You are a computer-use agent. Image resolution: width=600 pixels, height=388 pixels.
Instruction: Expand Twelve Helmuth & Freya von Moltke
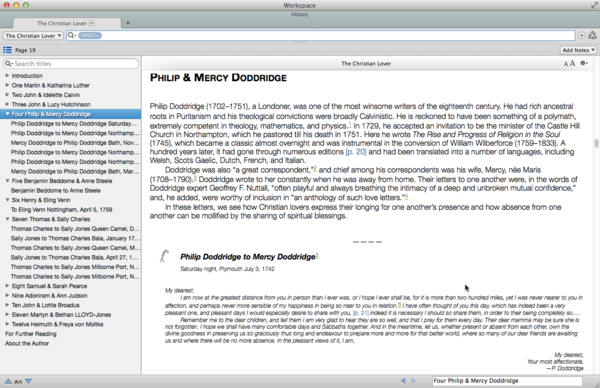click(7, 324)
